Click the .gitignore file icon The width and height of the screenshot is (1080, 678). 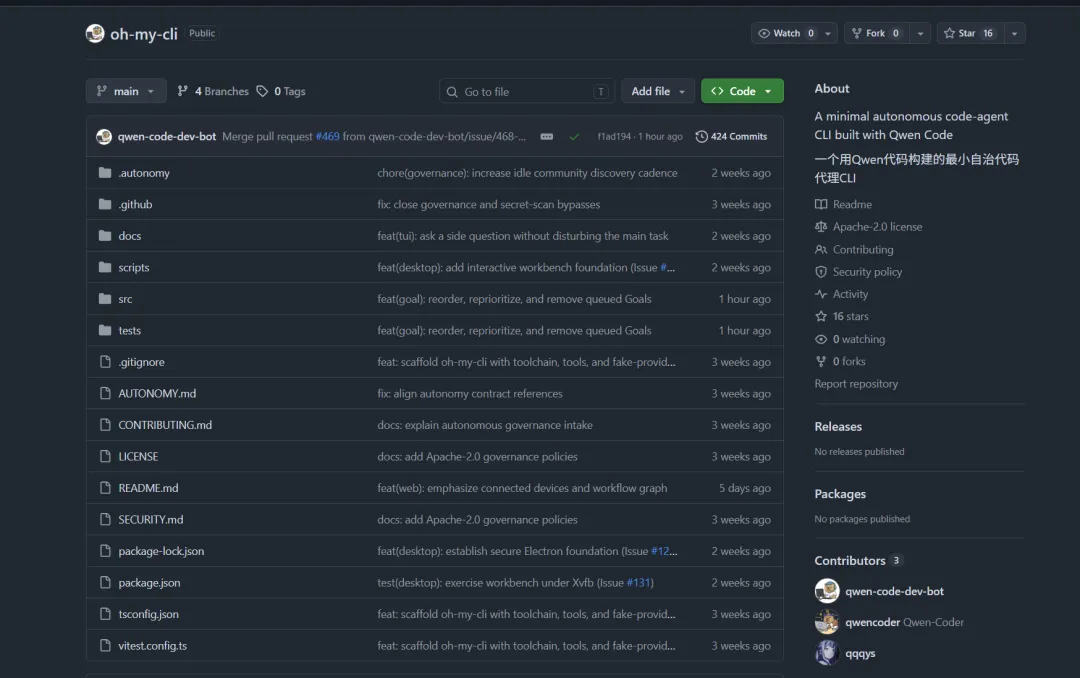point(105,362)
